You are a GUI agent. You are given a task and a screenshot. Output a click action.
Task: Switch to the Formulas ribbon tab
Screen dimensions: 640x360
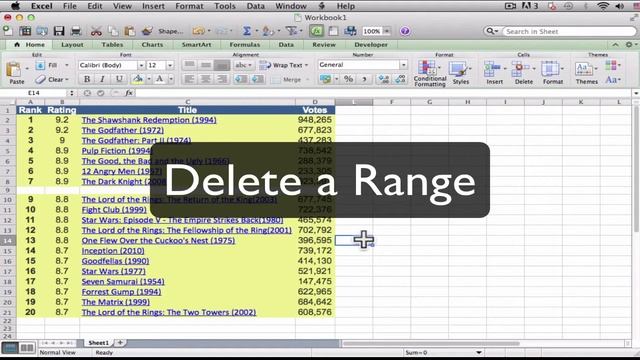(244, 44)
